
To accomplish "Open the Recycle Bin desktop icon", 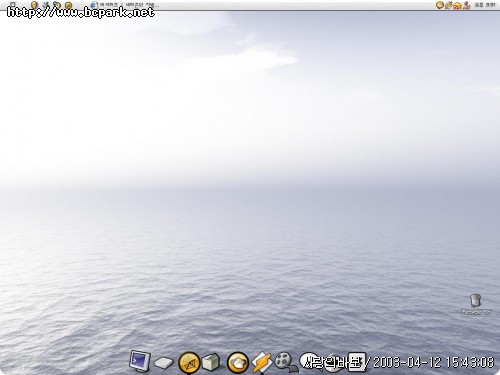I will [x=476, y=305].
